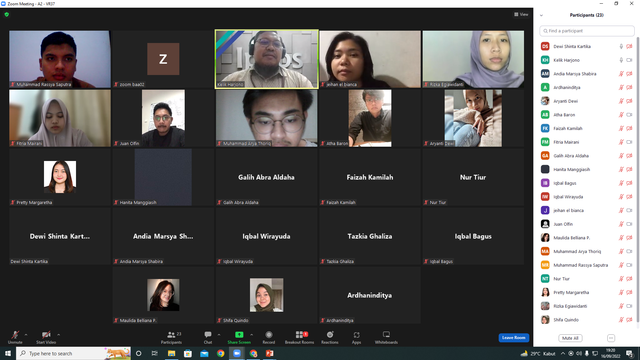The width and height of the screenshot is (640, 360).
Task: Click Mute All button
Action: click(x=570, y=338)
